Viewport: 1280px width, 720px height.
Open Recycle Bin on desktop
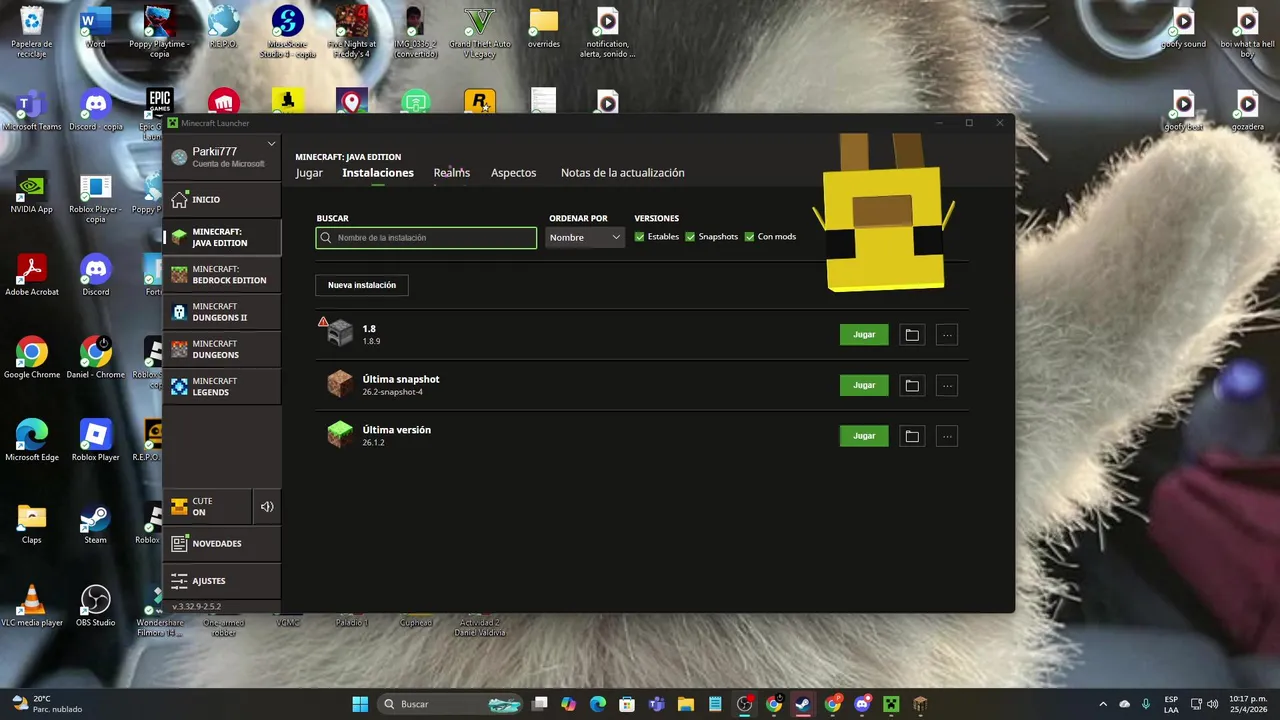[x=31, y=32]
